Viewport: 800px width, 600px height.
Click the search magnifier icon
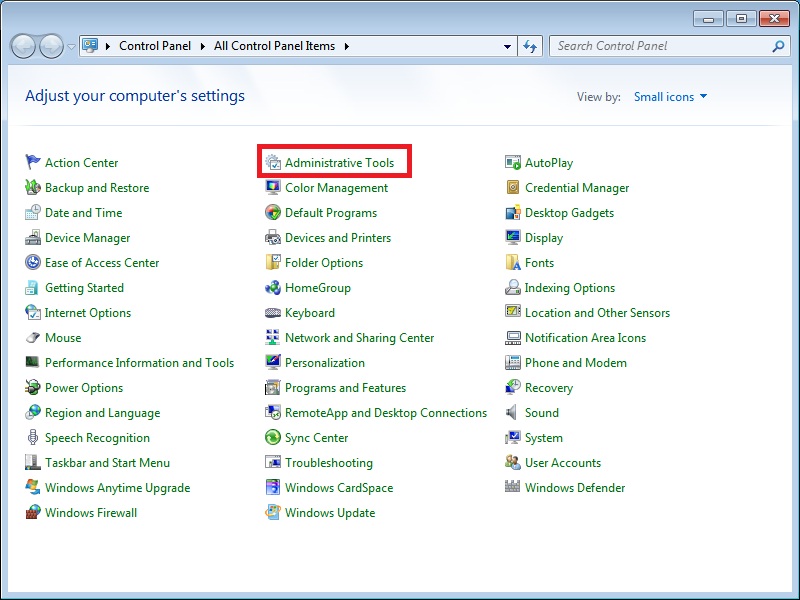(x=778, y=46)
